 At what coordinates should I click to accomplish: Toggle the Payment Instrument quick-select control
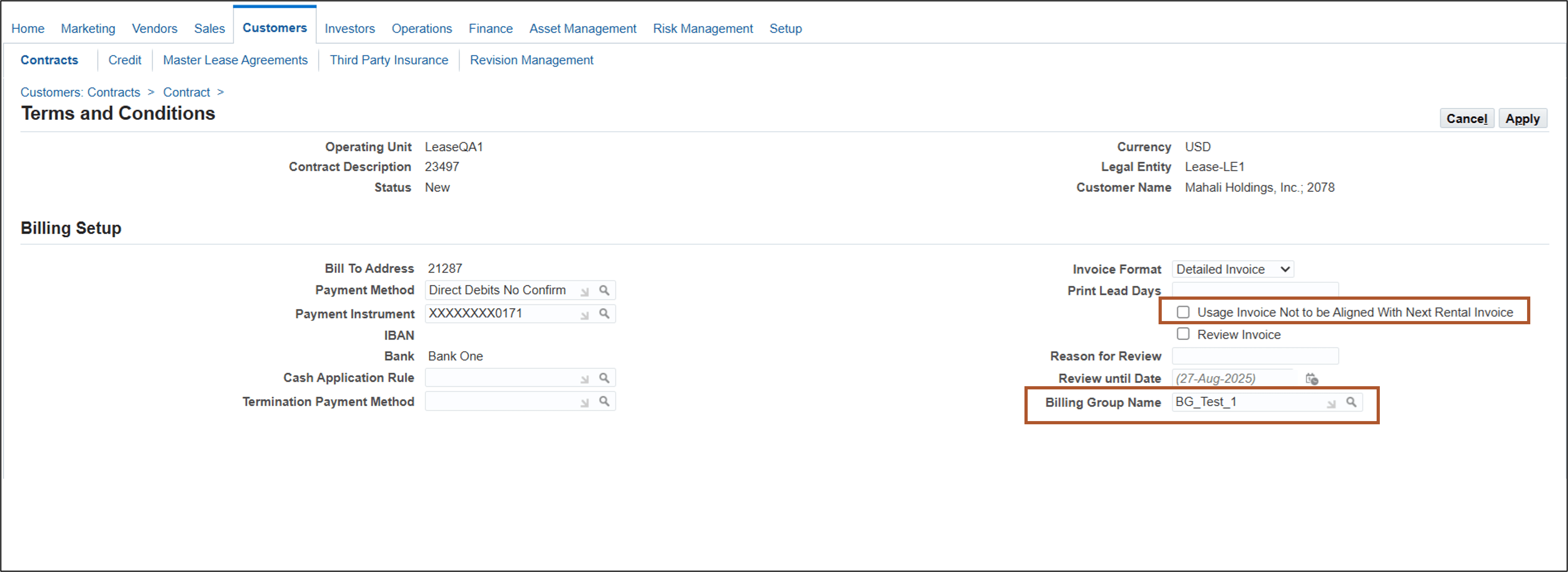[x=584, y=315]
